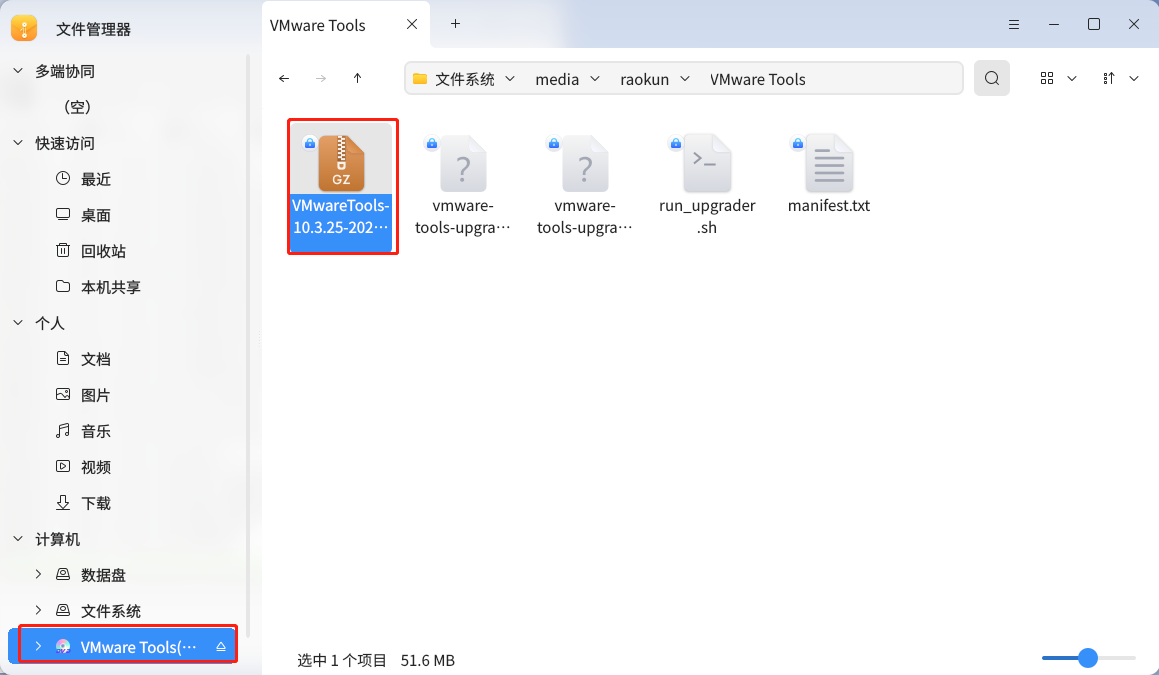This screenshot has width=1159, height=675.
Task: Select the second vmware-tools-upgra file
Action: click(x=585, y=186)
